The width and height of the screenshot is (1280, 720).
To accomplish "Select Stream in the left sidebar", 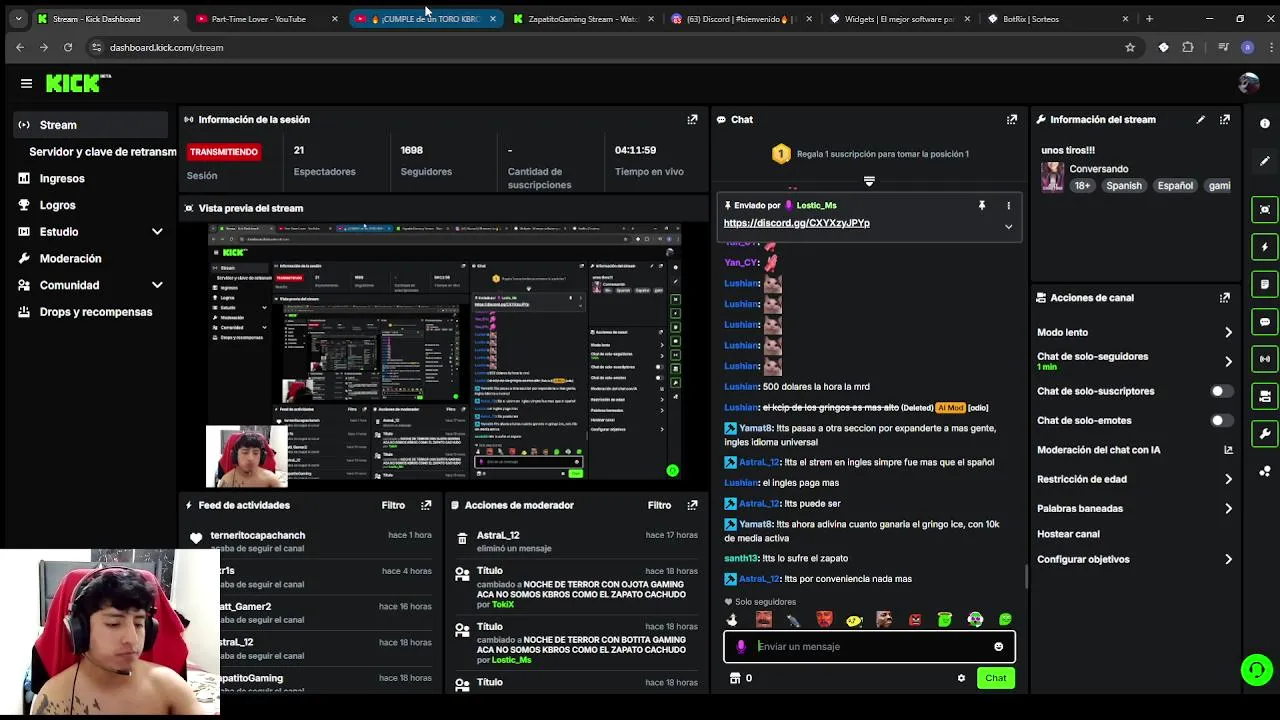I will [92, 125].
